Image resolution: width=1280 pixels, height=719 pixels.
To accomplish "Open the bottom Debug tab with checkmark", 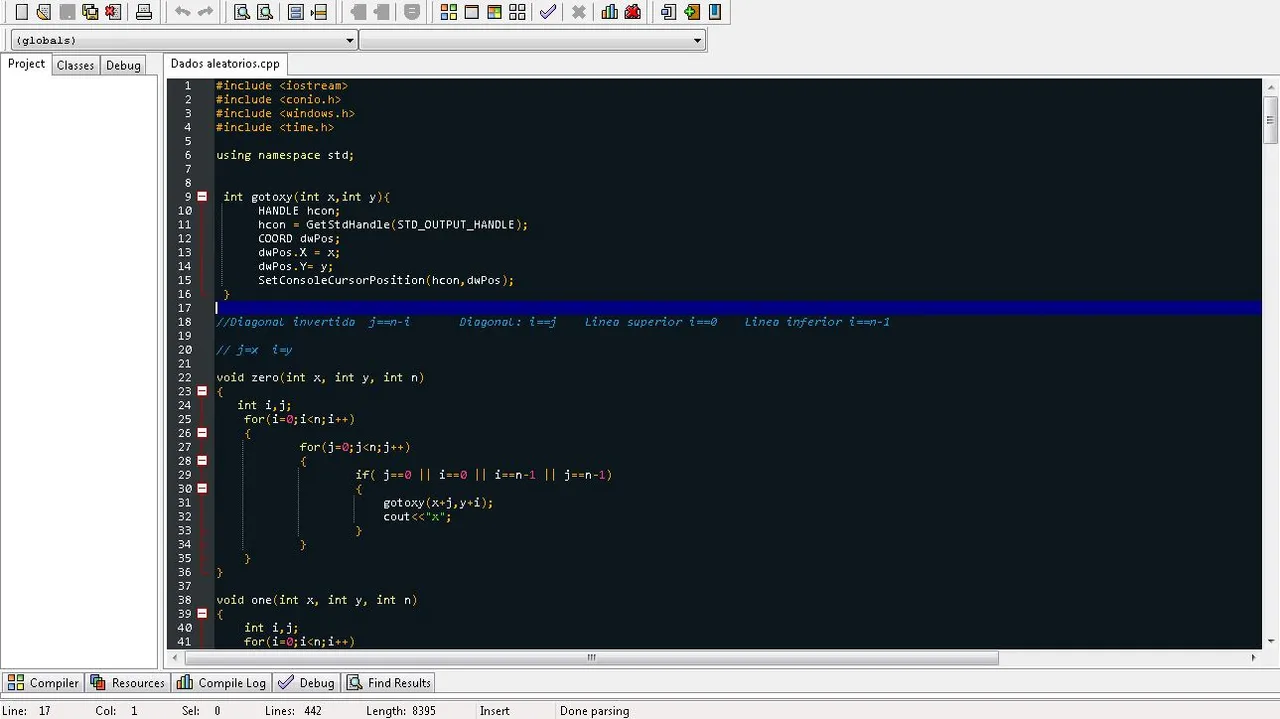I will [x=307, y=683].
